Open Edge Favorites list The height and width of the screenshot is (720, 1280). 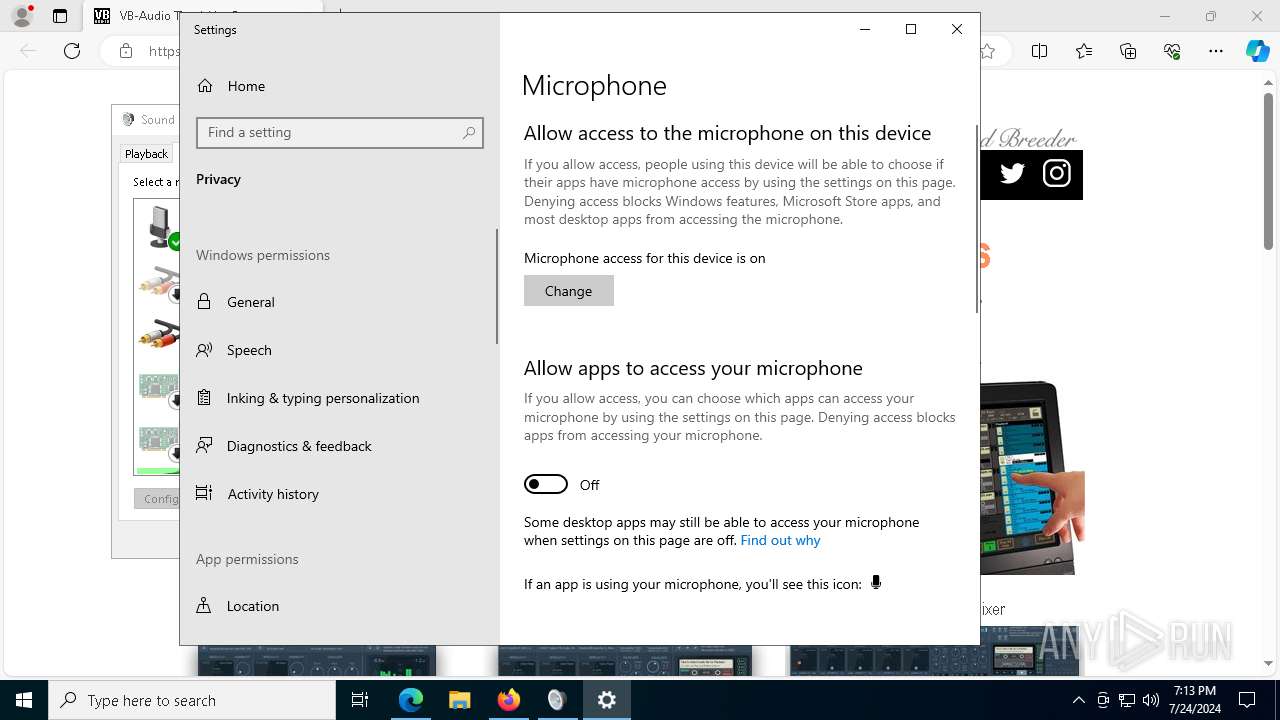1084,51
